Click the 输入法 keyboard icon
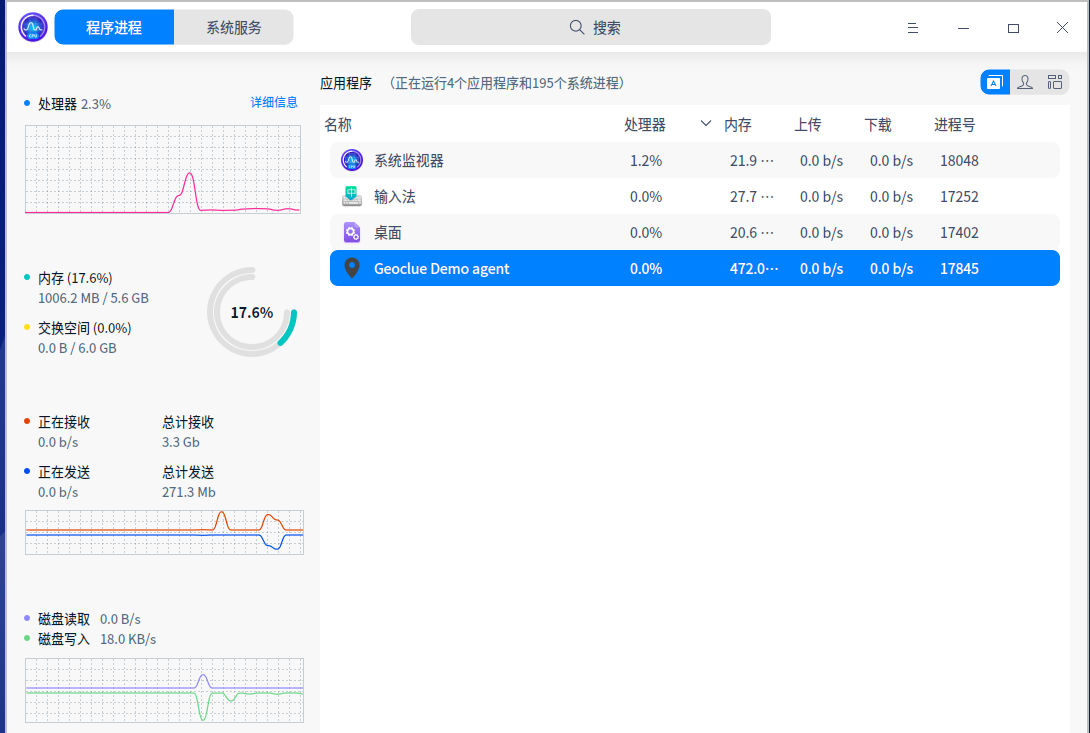The image size is (1090, 733). (351, 196)
